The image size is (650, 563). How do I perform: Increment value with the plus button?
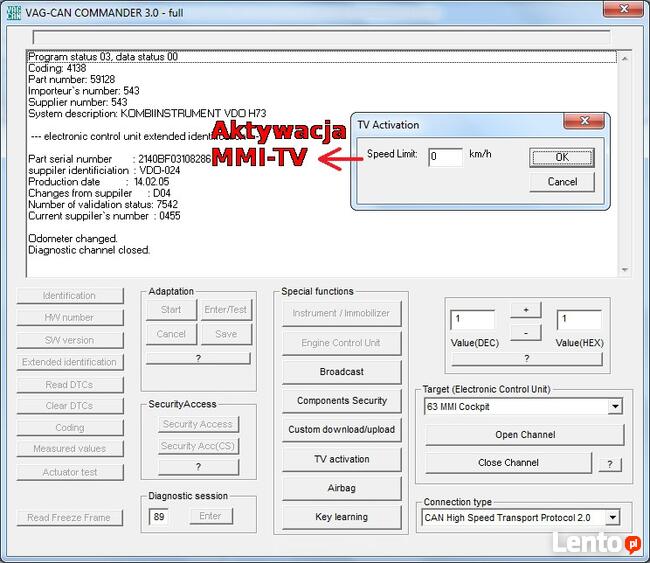[525, 310]
